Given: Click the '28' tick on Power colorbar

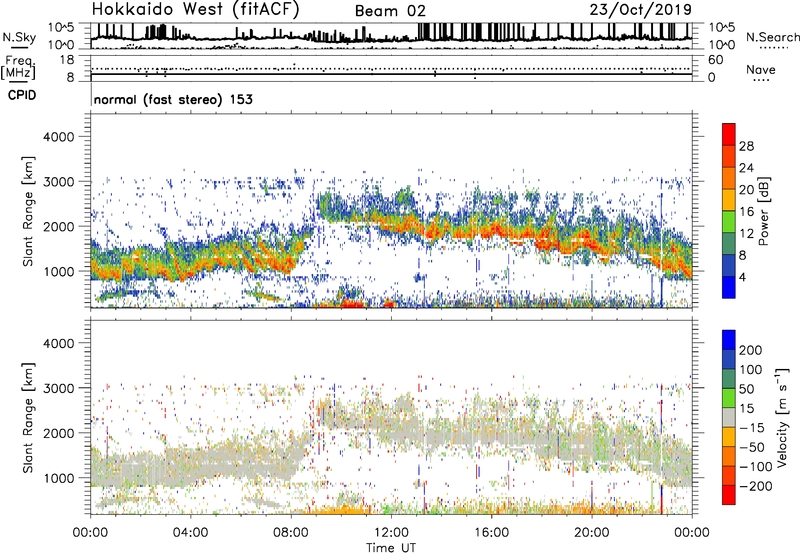Looking at the screenshot, I should (746, 146).
